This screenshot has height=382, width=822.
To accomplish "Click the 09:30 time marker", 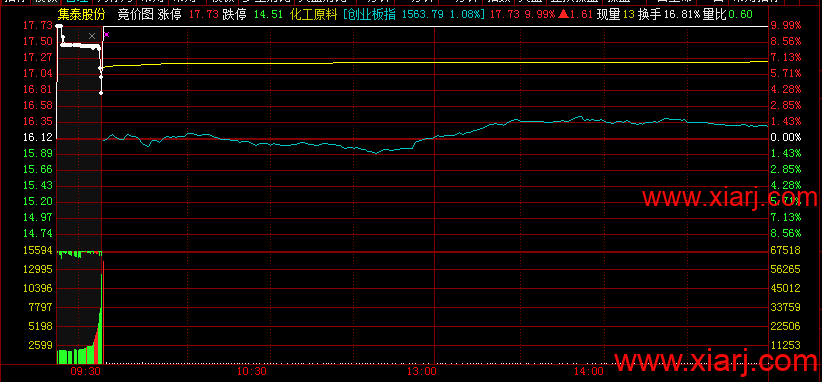I will coord(85,372).
